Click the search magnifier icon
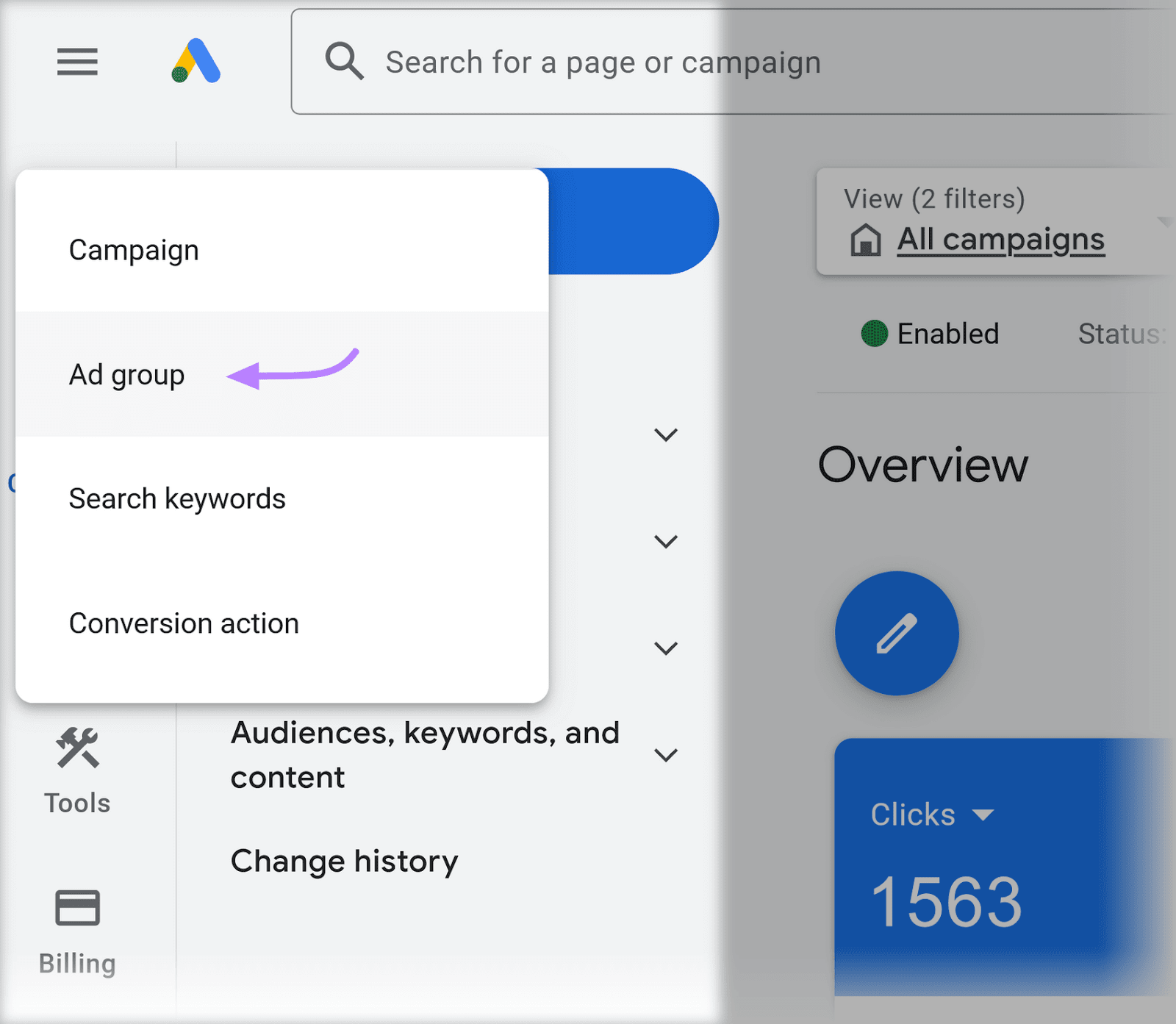Viewport: 1176px width, 1024px height. pyautogui.click(x=344, y=61)
